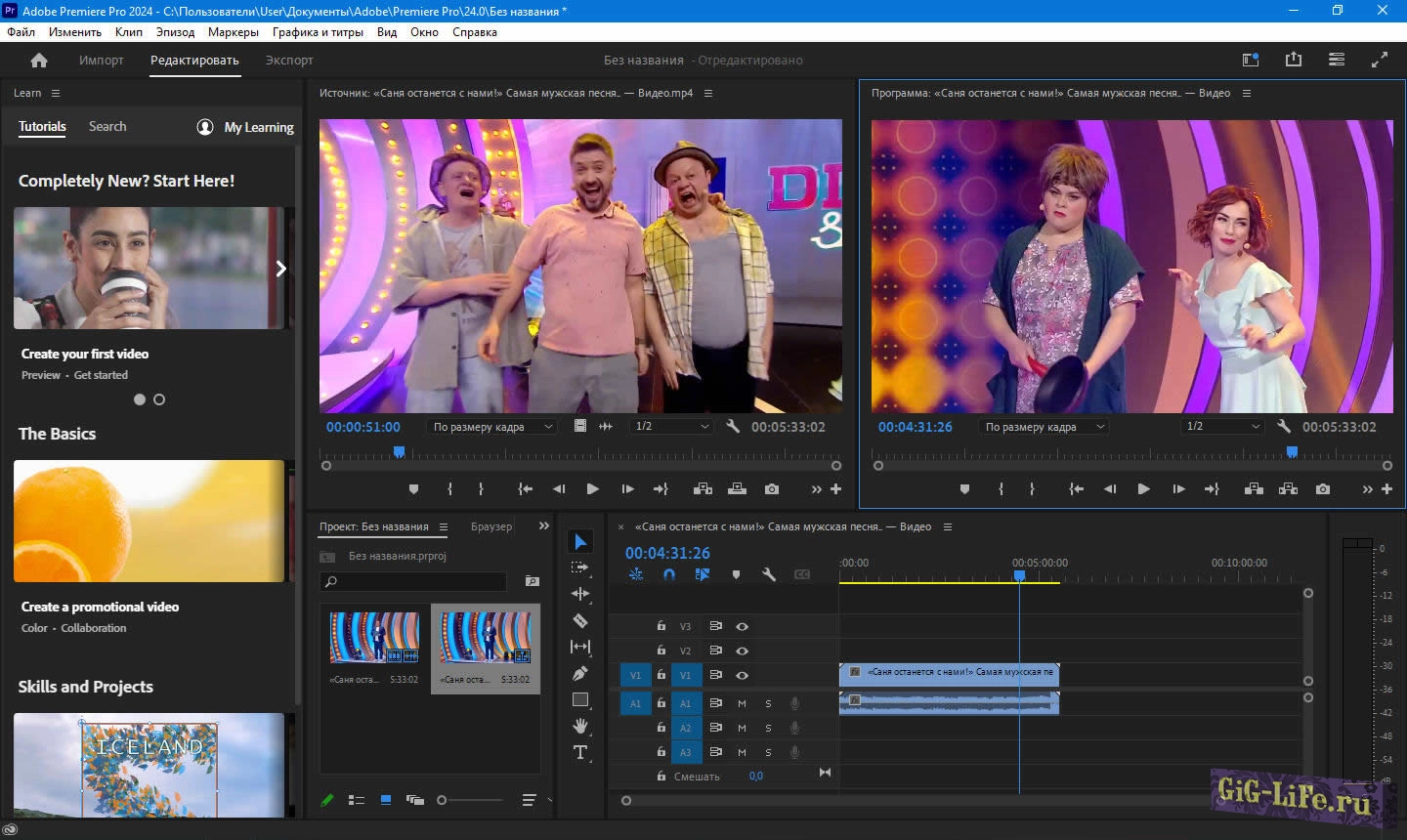1407x840 pixels.
Task: Mute audio track A1
Action: click(x=742, y=703)
